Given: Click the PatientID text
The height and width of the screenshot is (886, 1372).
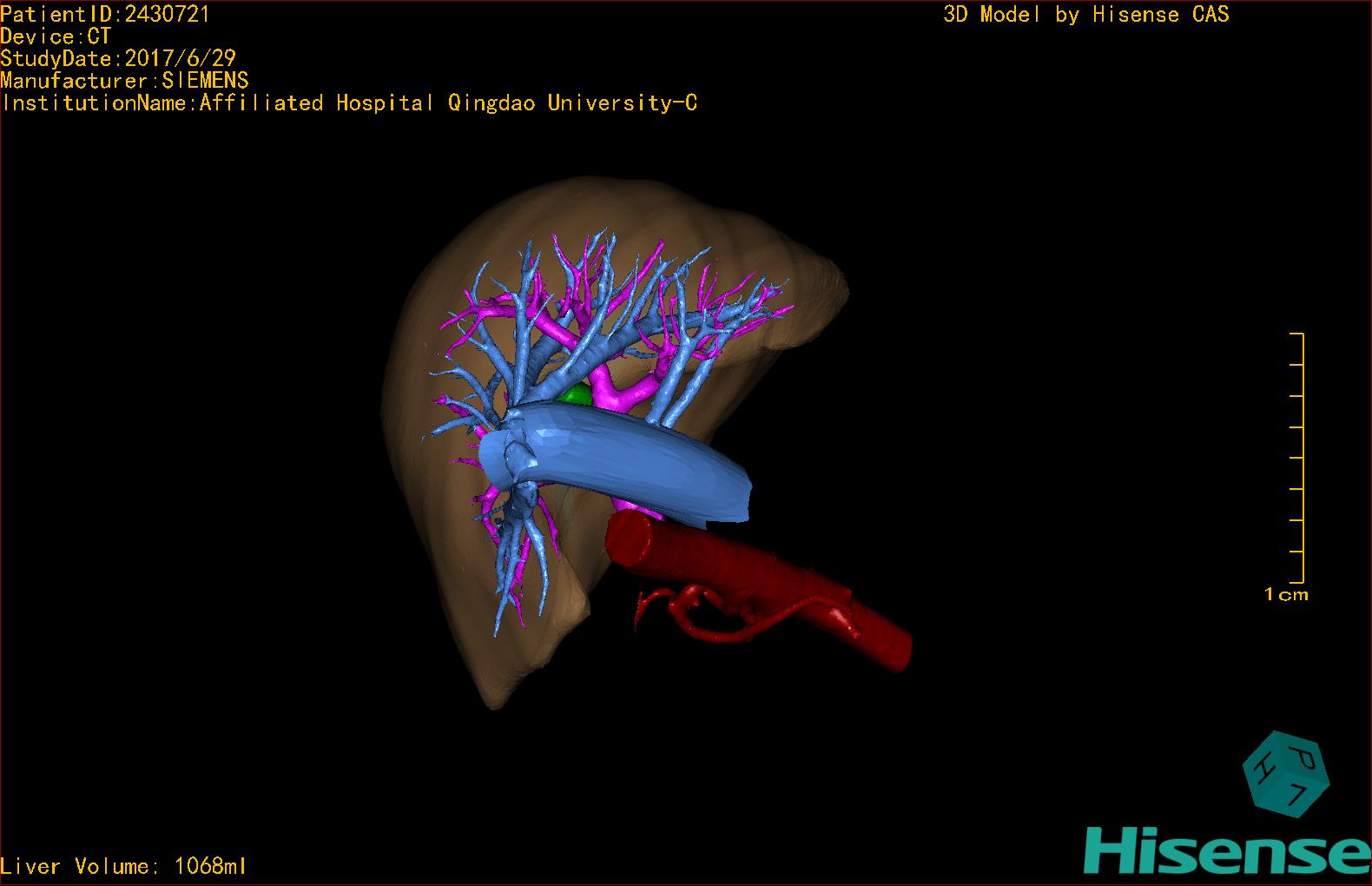Looking at the screenshot, I should click(105, 14).
